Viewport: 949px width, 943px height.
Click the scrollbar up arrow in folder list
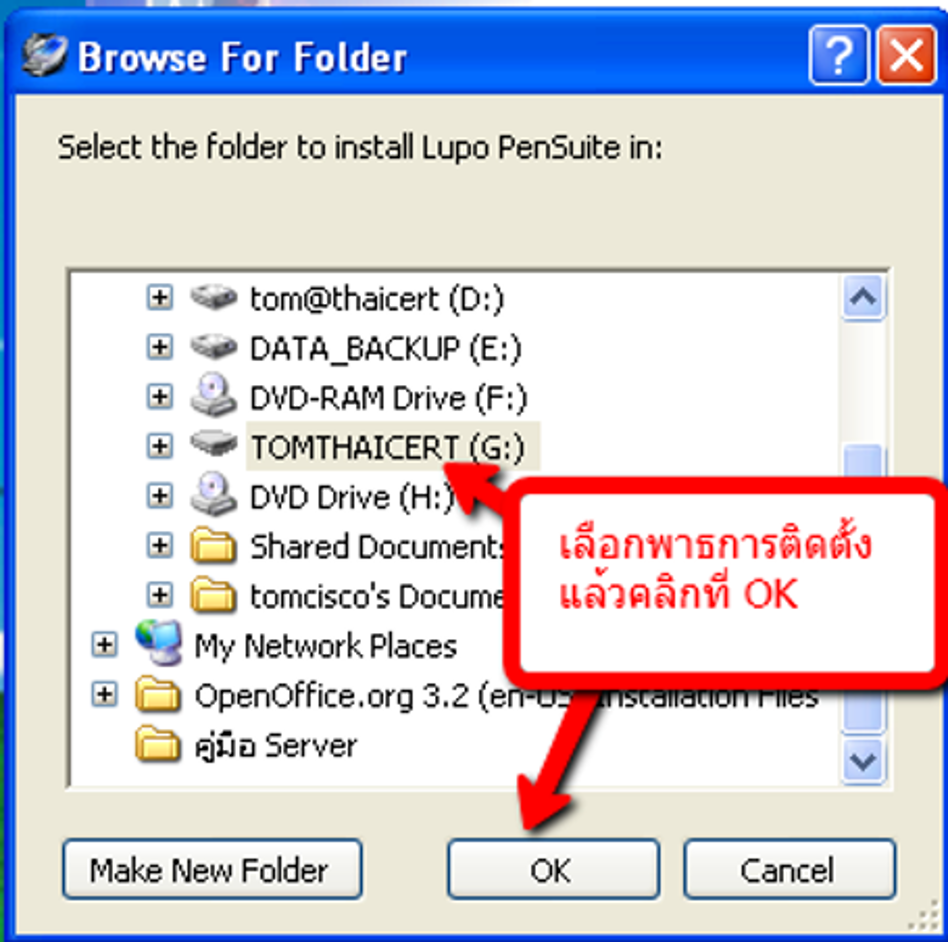(x=864, y=297)
